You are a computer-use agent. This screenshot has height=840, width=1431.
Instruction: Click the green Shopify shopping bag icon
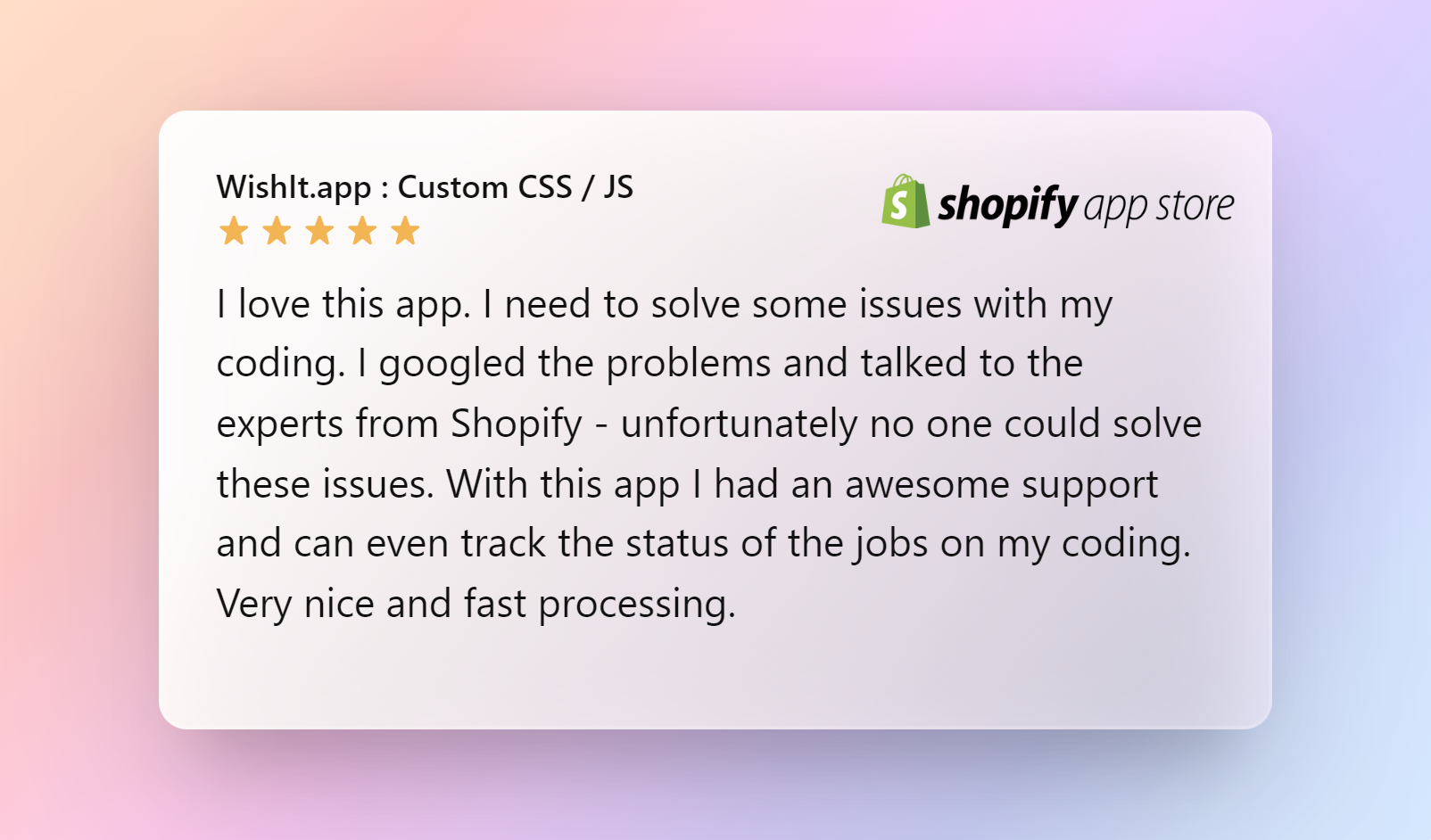click(906, 202)
